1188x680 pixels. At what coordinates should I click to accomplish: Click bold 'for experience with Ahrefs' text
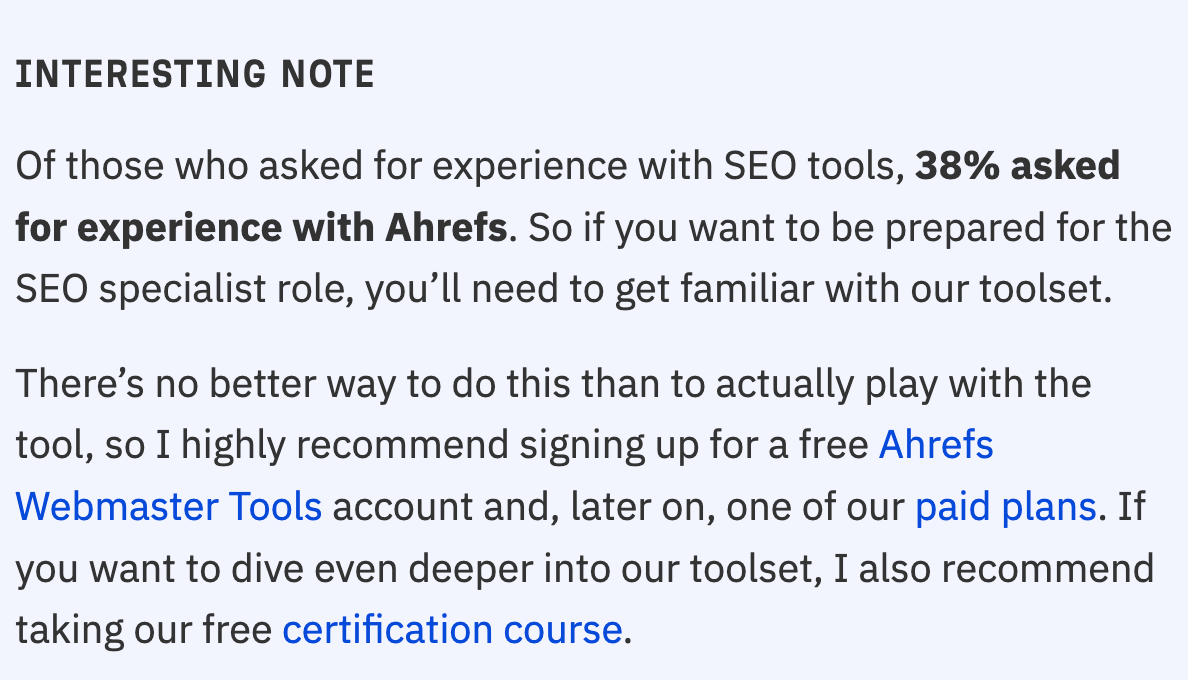(262, 229)
